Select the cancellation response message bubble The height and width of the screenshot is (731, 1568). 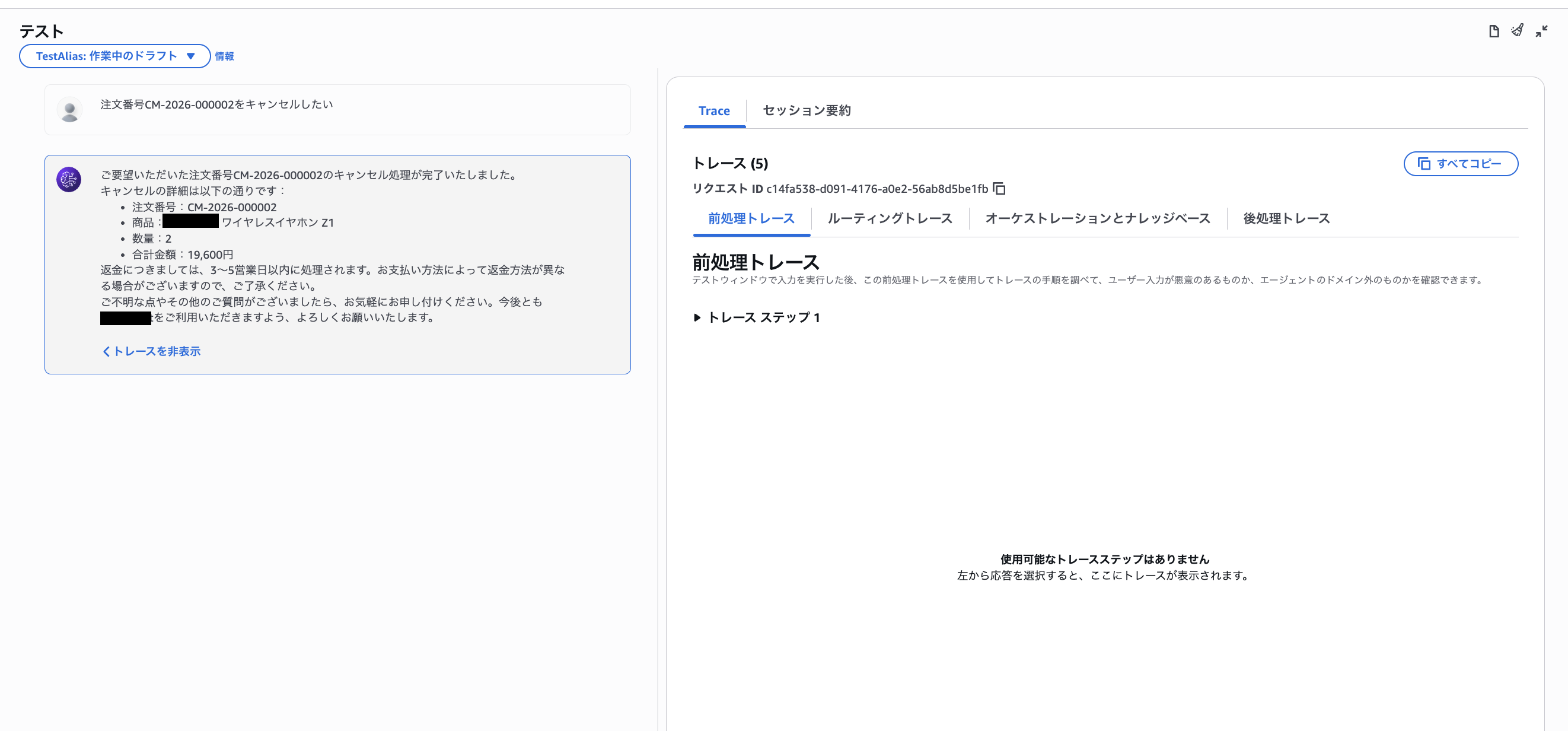point(337,262)
